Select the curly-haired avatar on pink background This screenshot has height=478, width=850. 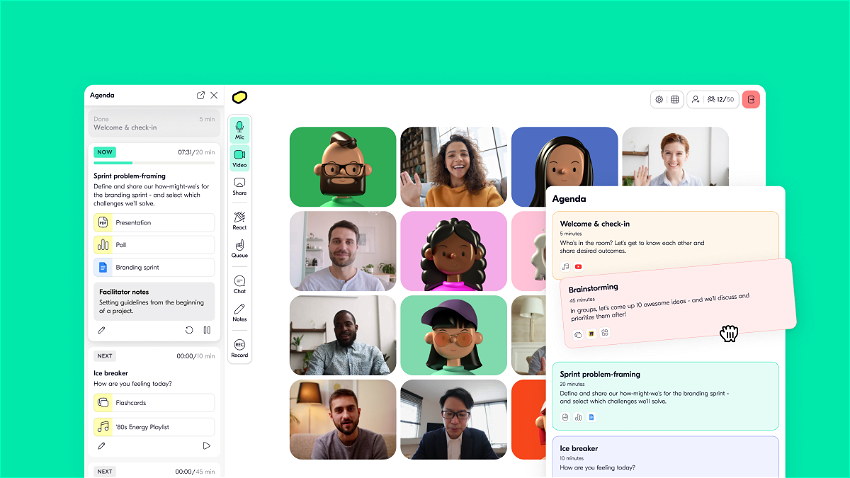coord(454,251)
